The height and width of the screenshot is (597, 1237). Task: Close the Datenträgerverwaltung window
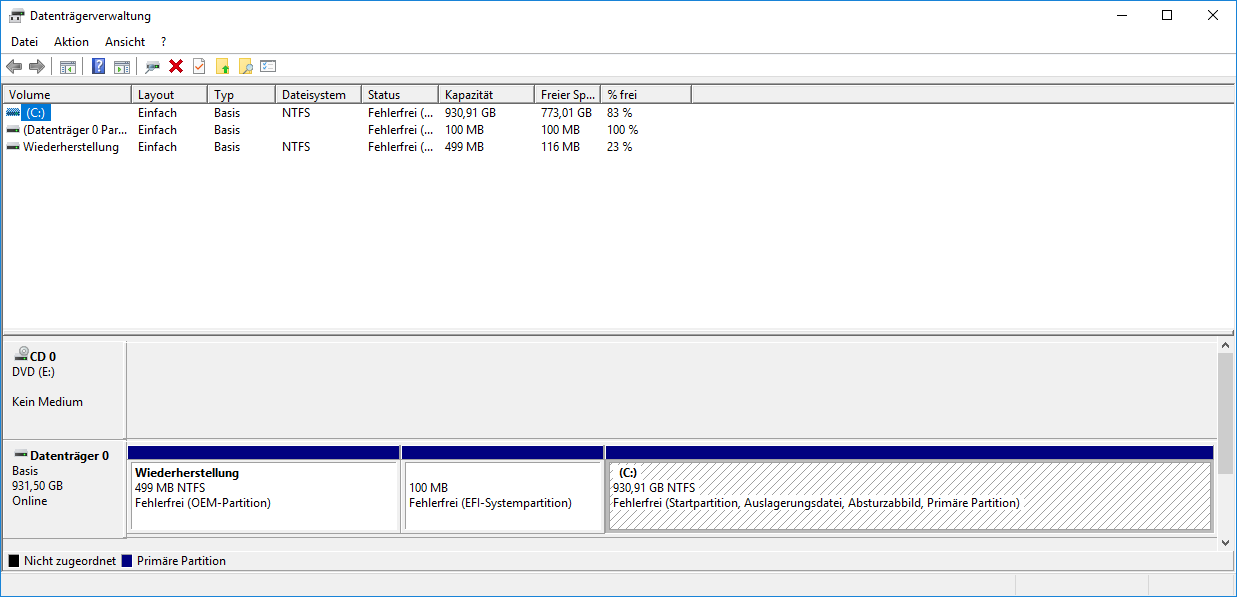click(x=1213, y=15)
